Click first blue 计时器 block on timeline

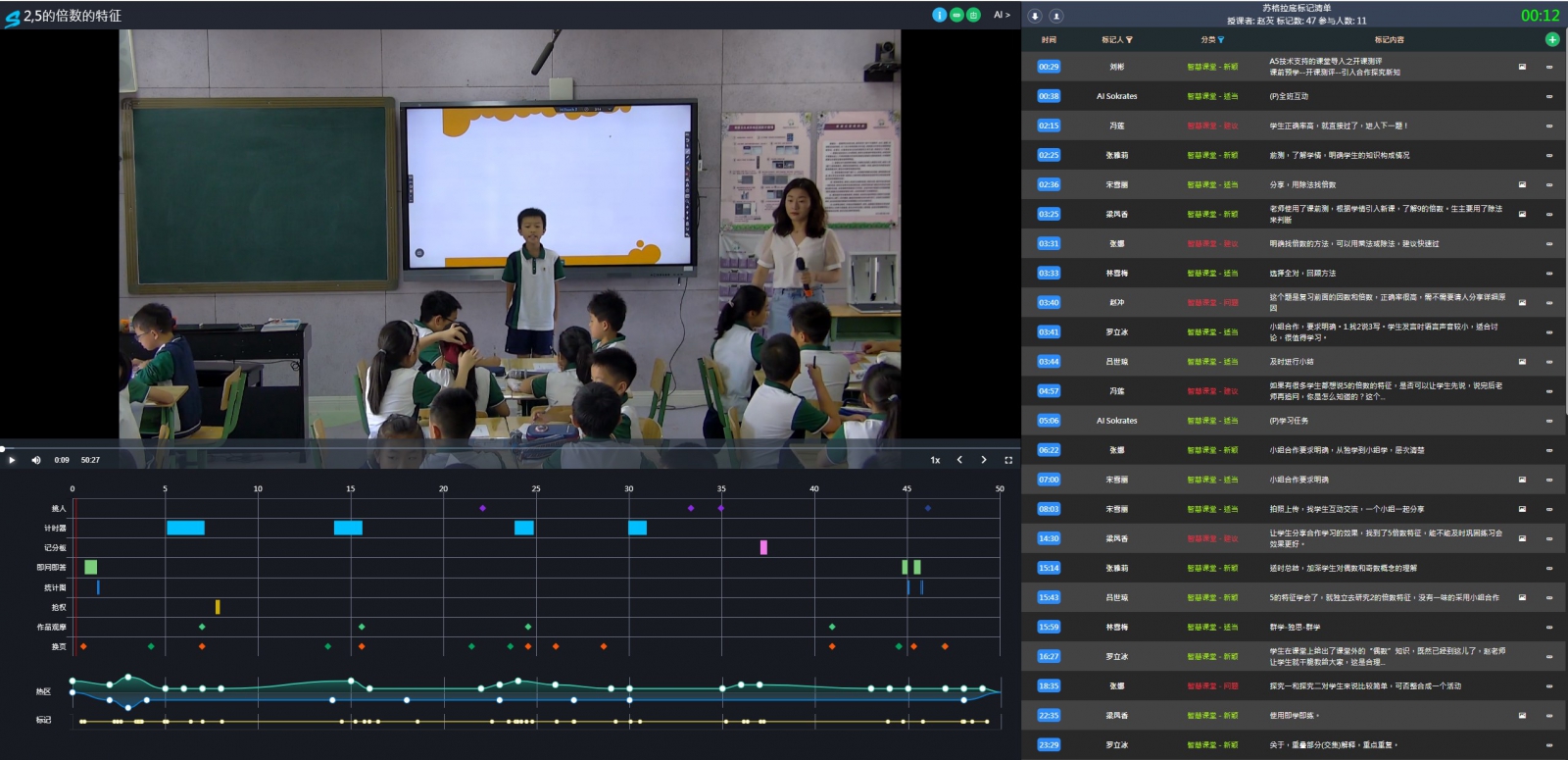185,528
